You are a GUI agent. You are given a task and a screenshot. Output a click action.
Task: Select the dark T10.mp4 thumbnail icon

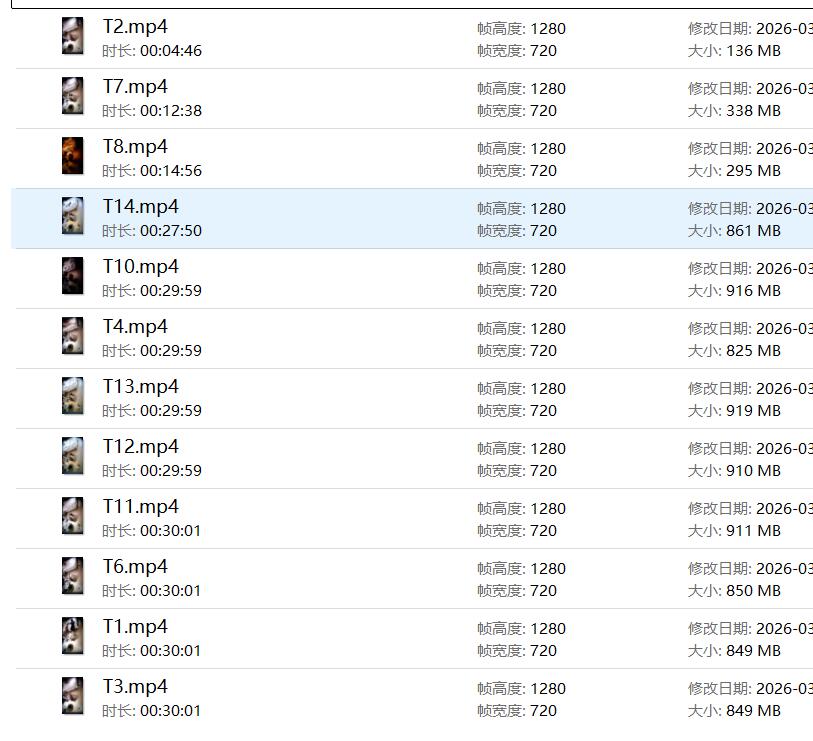pyautogui.click(x=73, y=276)
